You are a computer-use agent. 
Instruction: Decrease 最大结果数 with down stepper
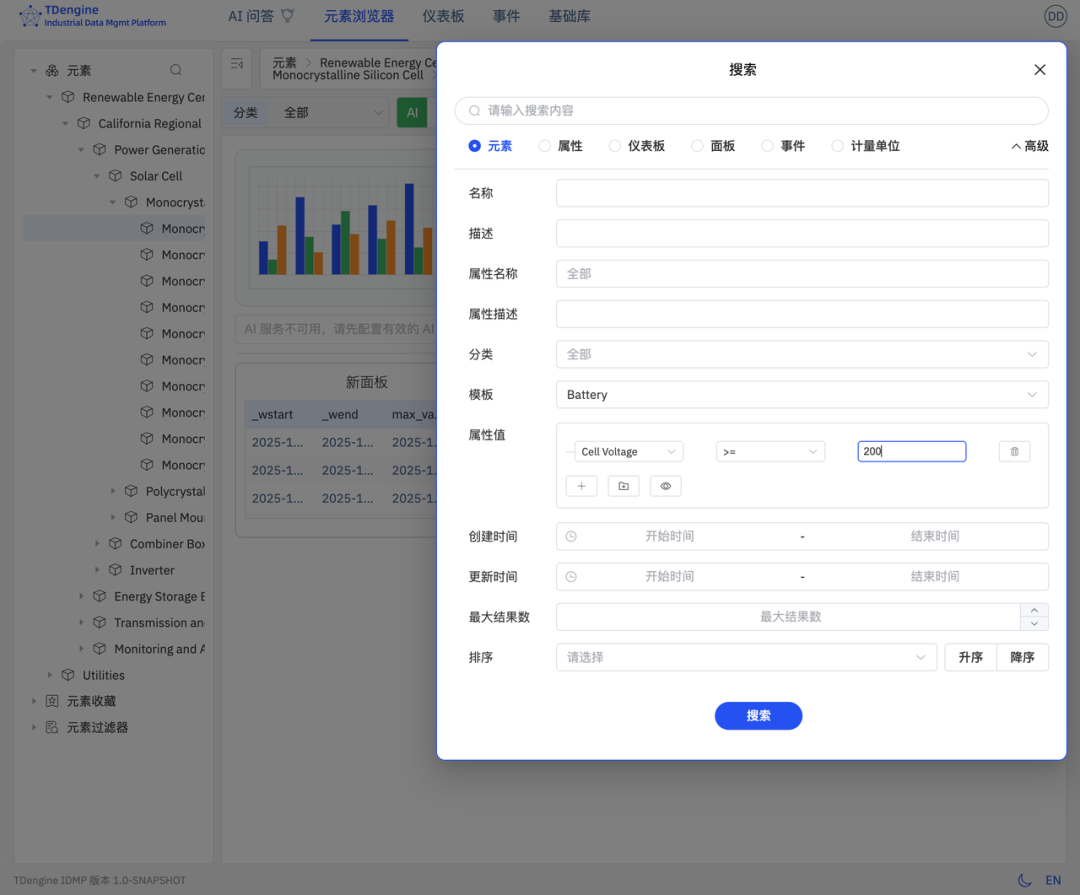[x=1034, y=624]
